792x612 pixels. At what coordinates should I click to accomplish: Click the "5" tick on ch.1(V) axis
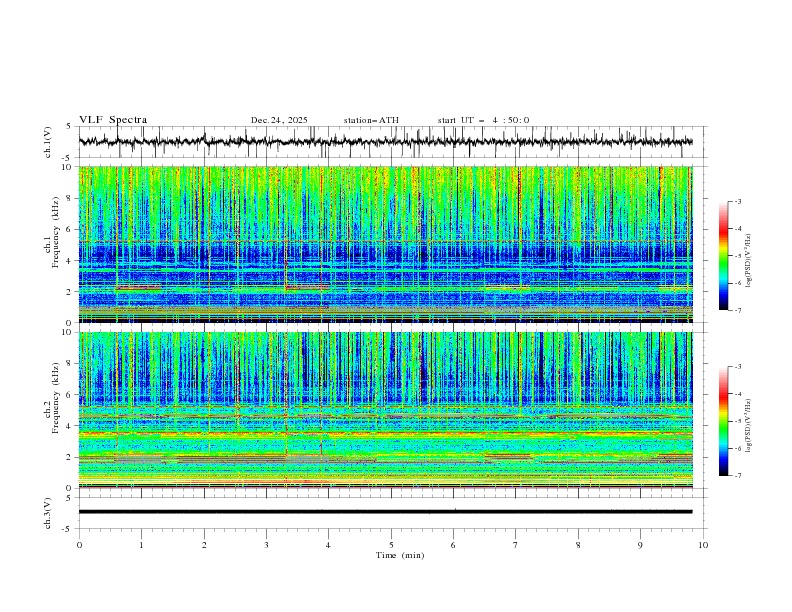[69, 127]
